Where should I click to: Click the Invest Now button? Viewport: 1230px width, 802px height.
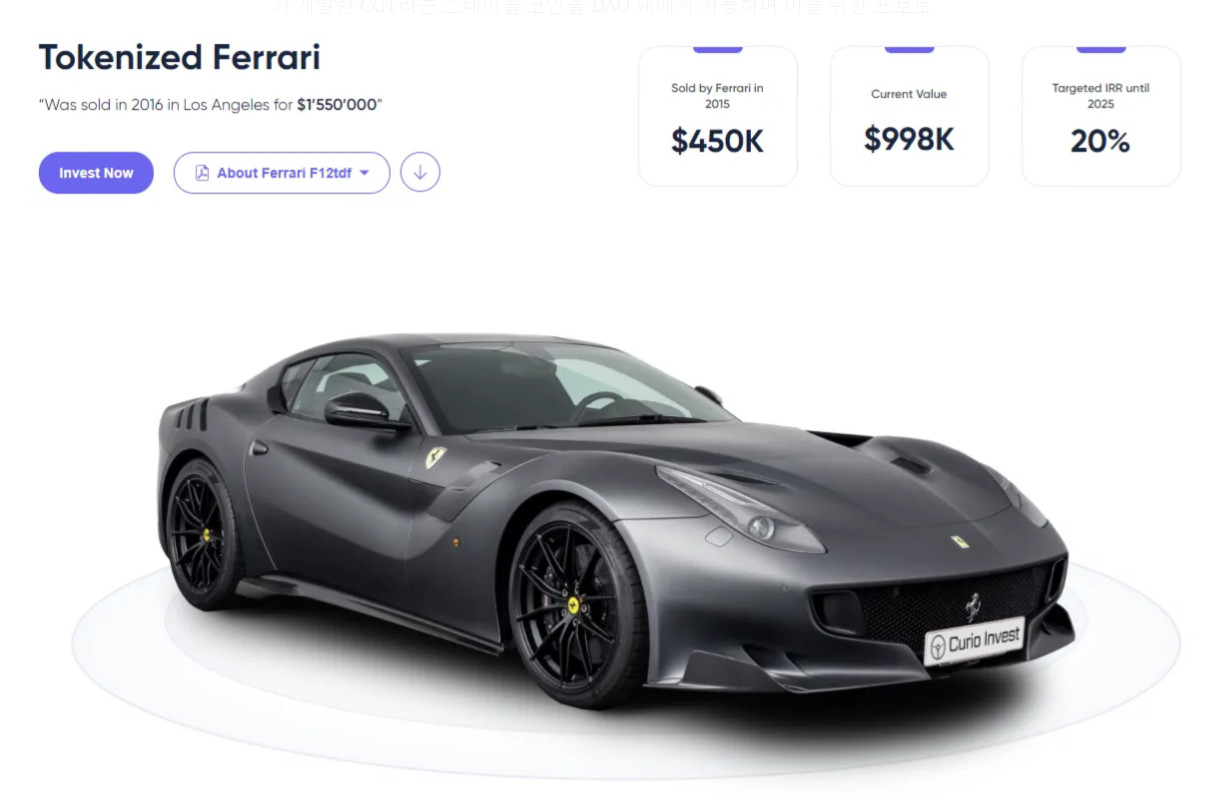[96, 173]
